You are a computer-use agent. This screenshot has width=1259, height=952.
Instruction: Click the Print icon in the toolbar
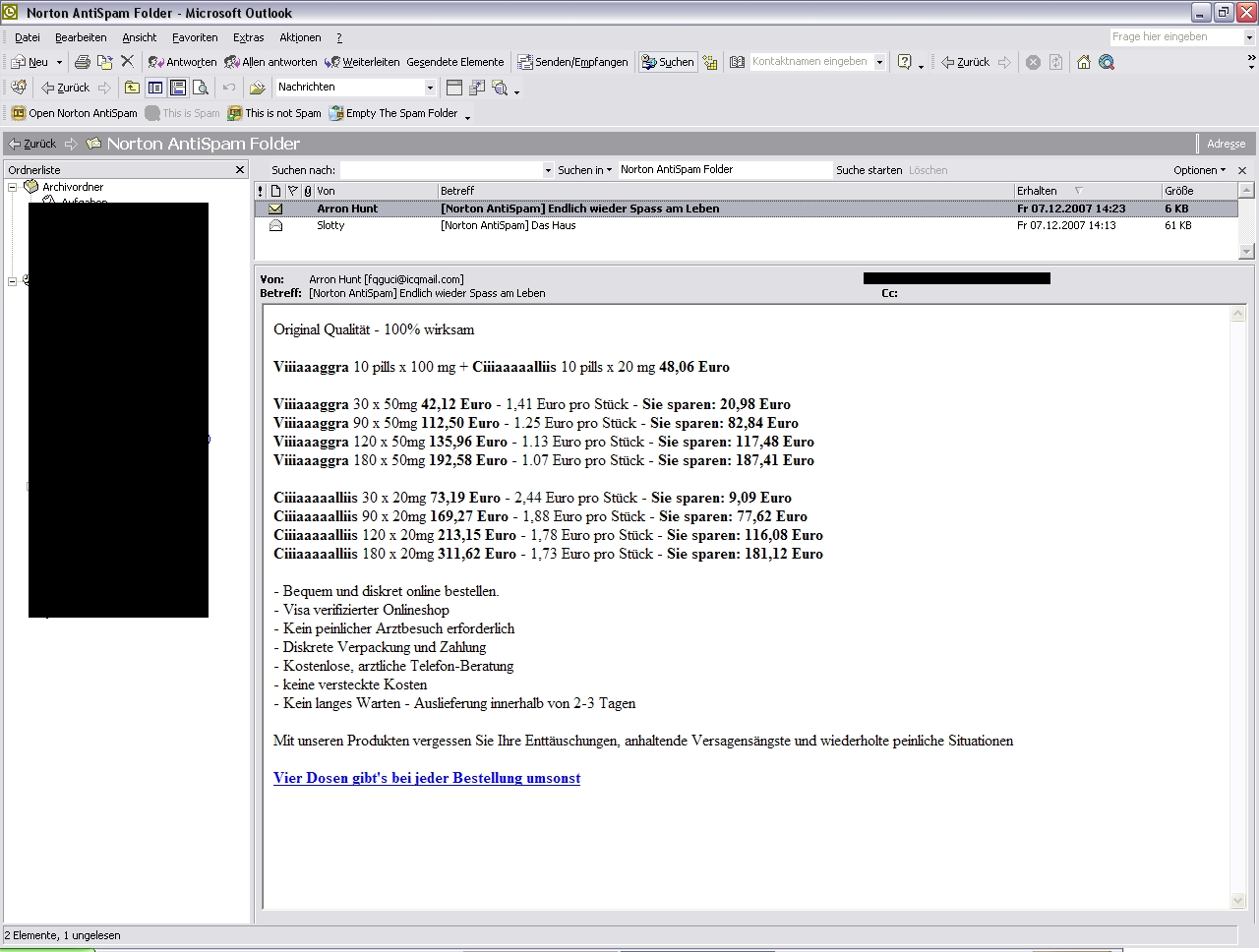click(x=83, y=62)
